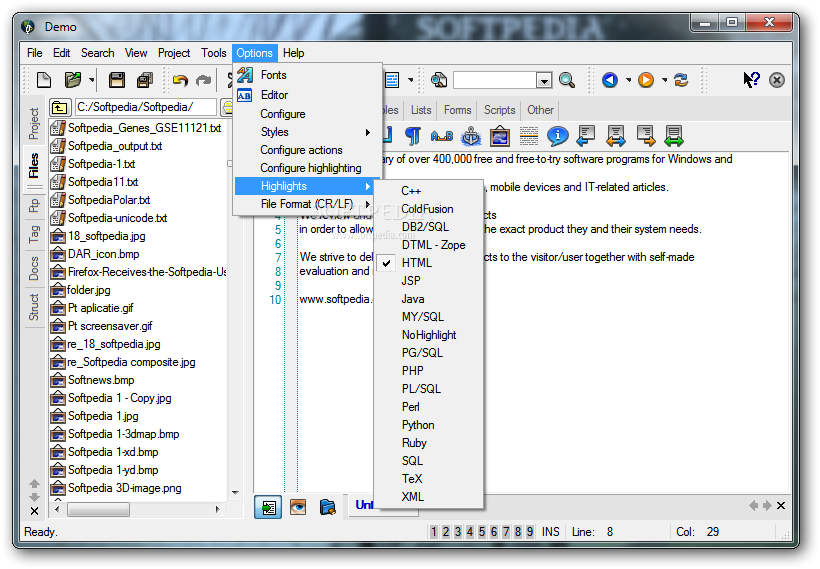Choose XML from the Highlights list
The height and width of the screenshot is (569, 820).
click(x=428, y=497)
